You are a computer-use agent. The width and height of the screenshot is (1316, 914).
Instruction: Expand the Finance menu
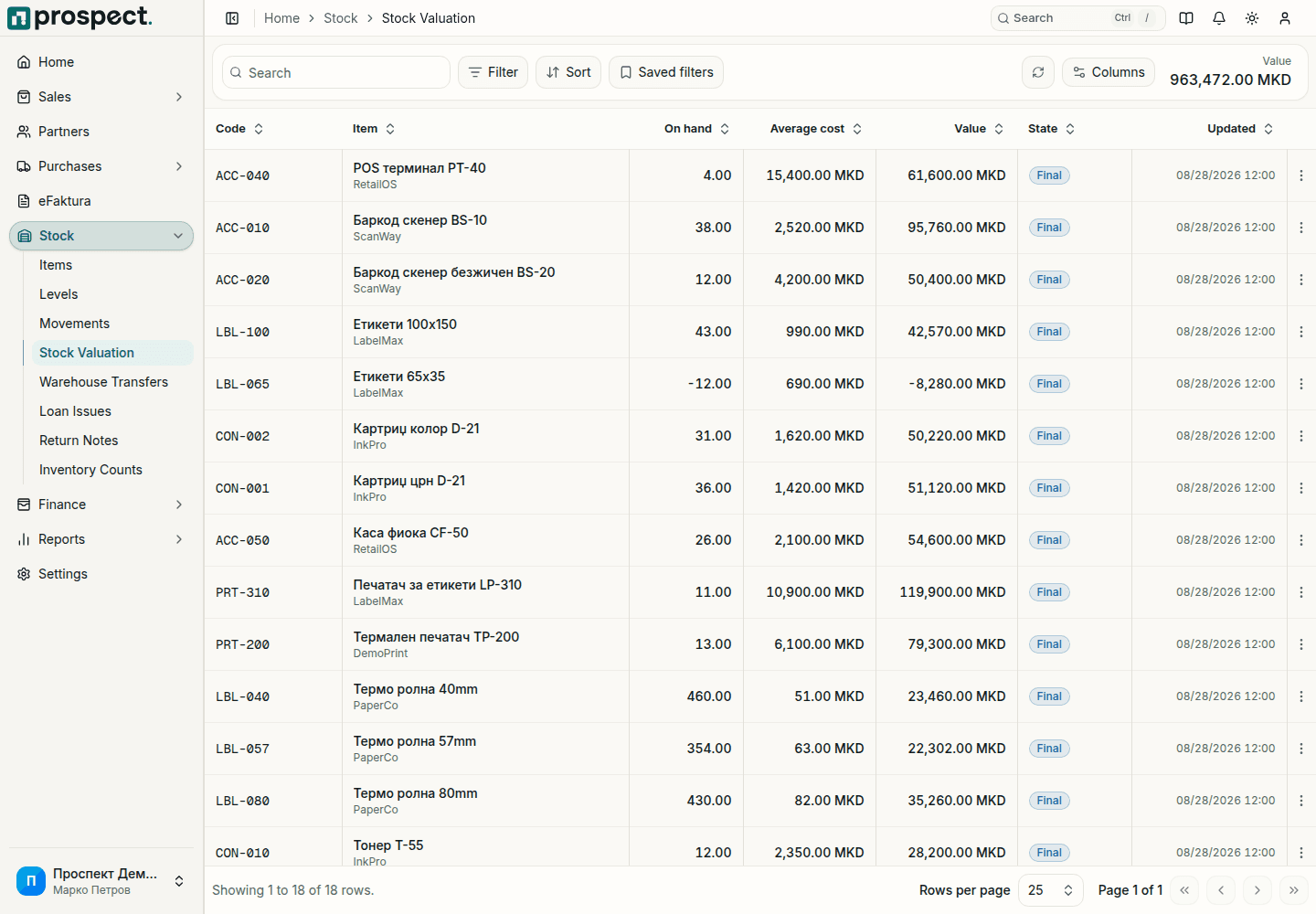point(101,505)
